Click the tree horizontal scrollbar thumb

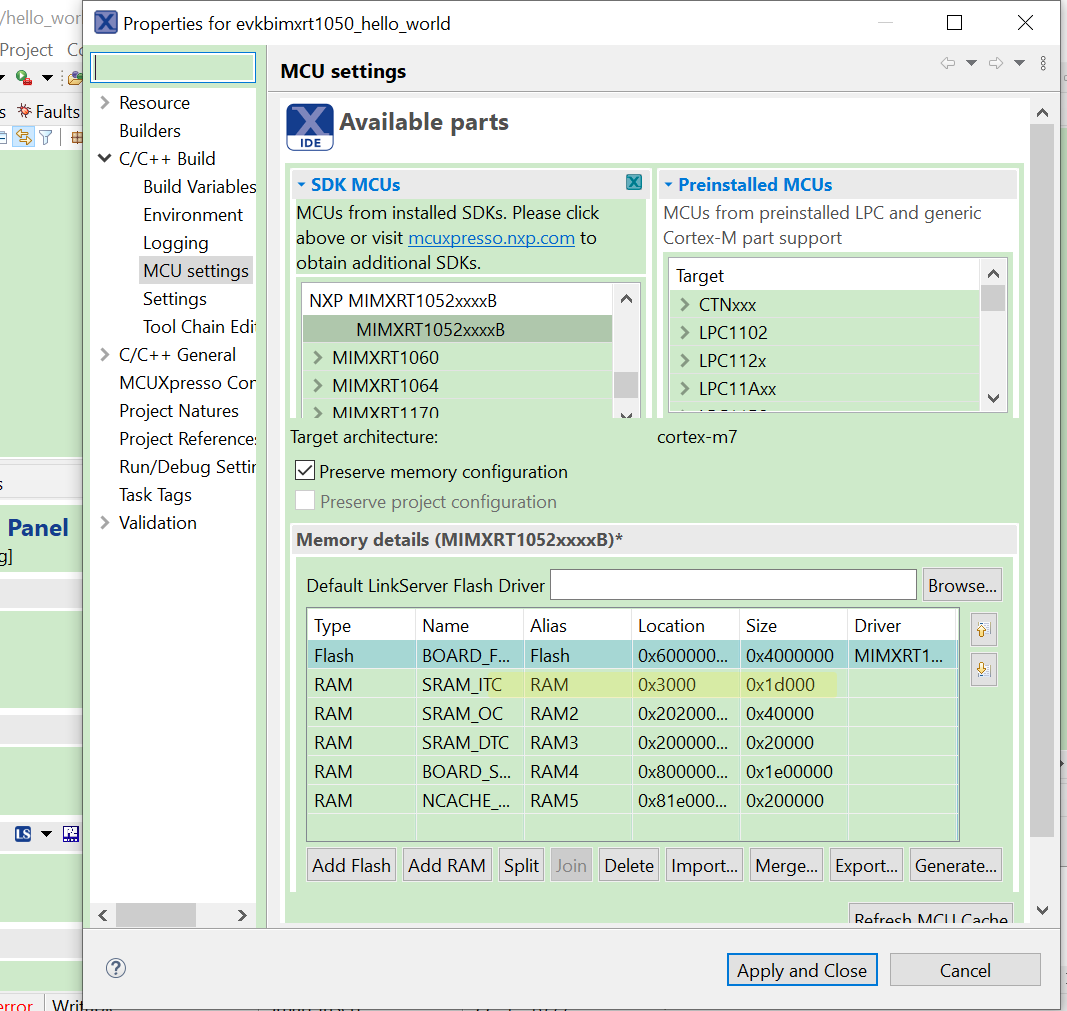click(x=156, y=915)
